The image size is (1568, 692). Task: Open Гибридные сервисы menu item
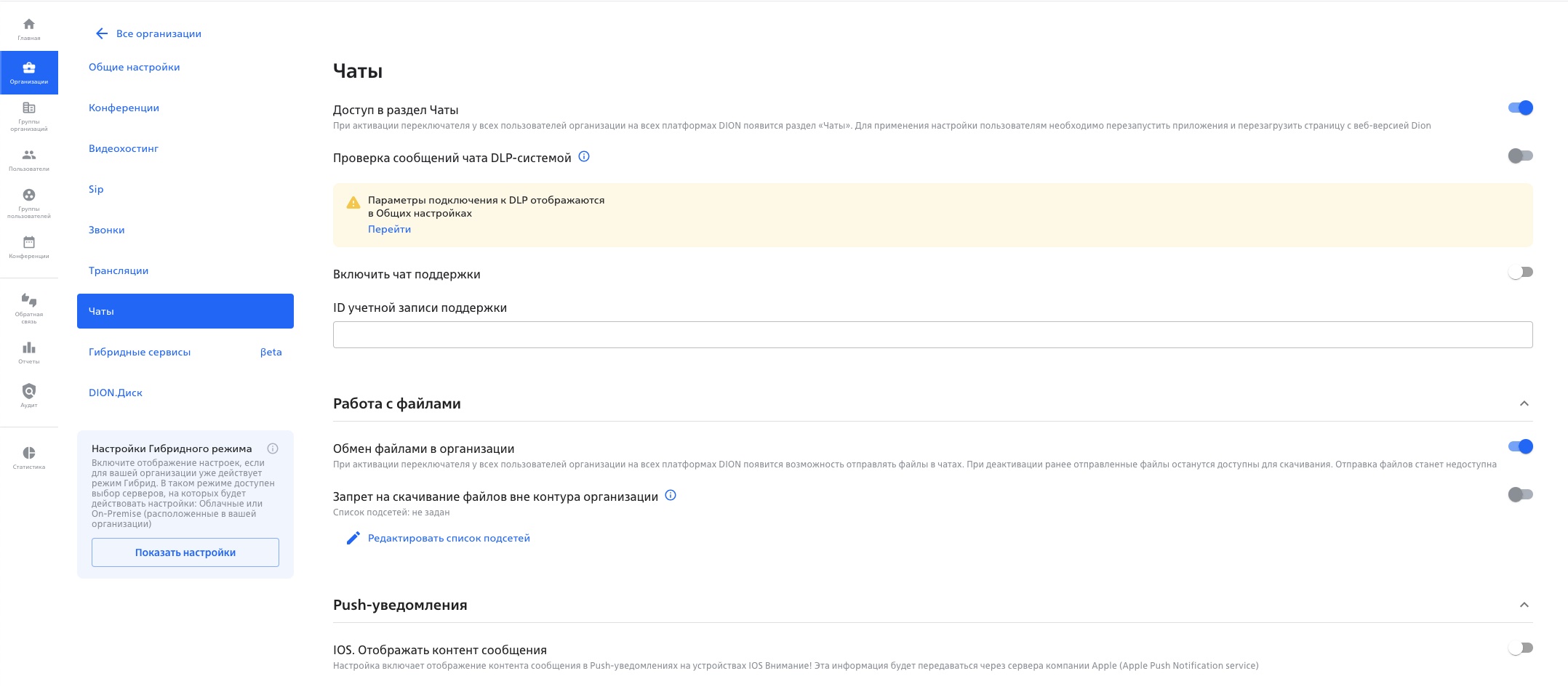[x=185, y=352]
